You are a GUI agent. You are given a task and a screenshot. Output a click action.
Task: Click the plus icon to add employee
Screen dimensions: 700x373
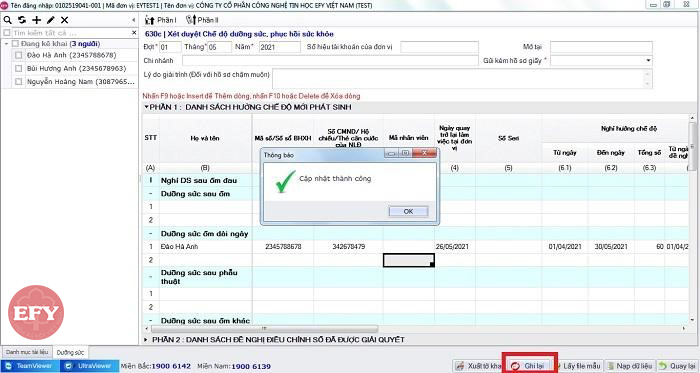[37, 20]
